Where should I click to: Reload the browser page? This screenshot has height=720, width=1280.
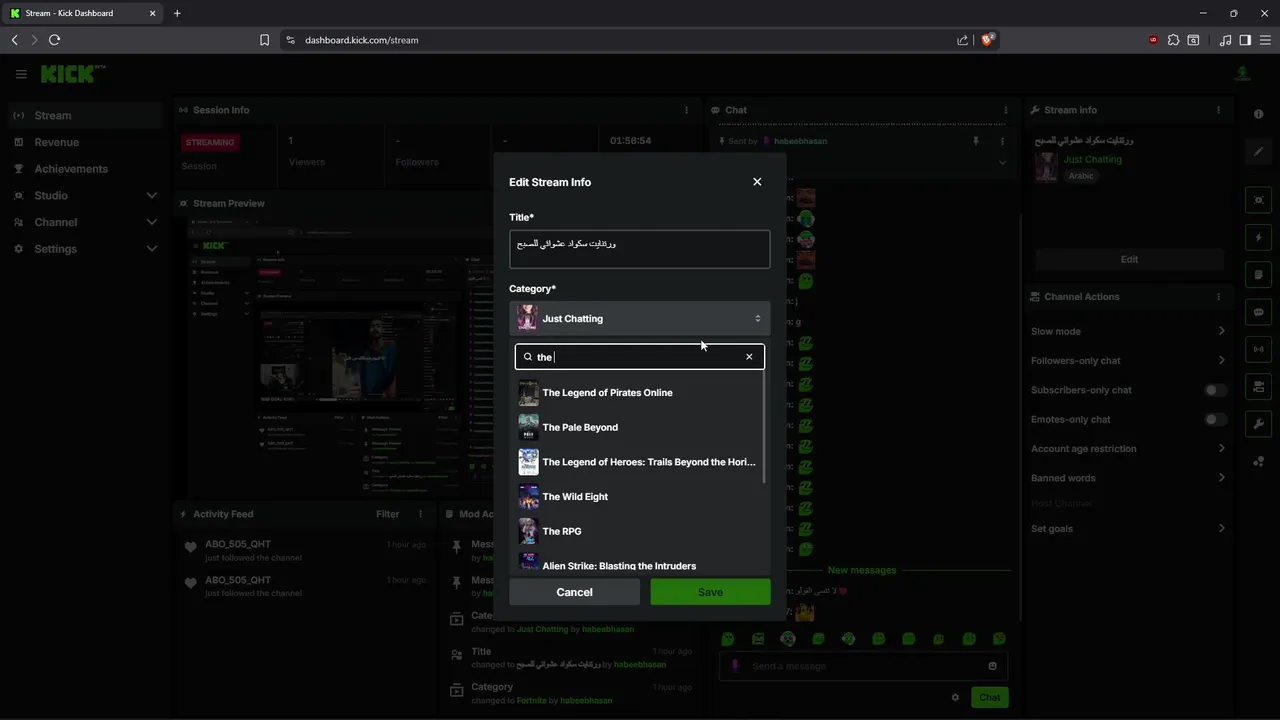(x=54, y=40)
